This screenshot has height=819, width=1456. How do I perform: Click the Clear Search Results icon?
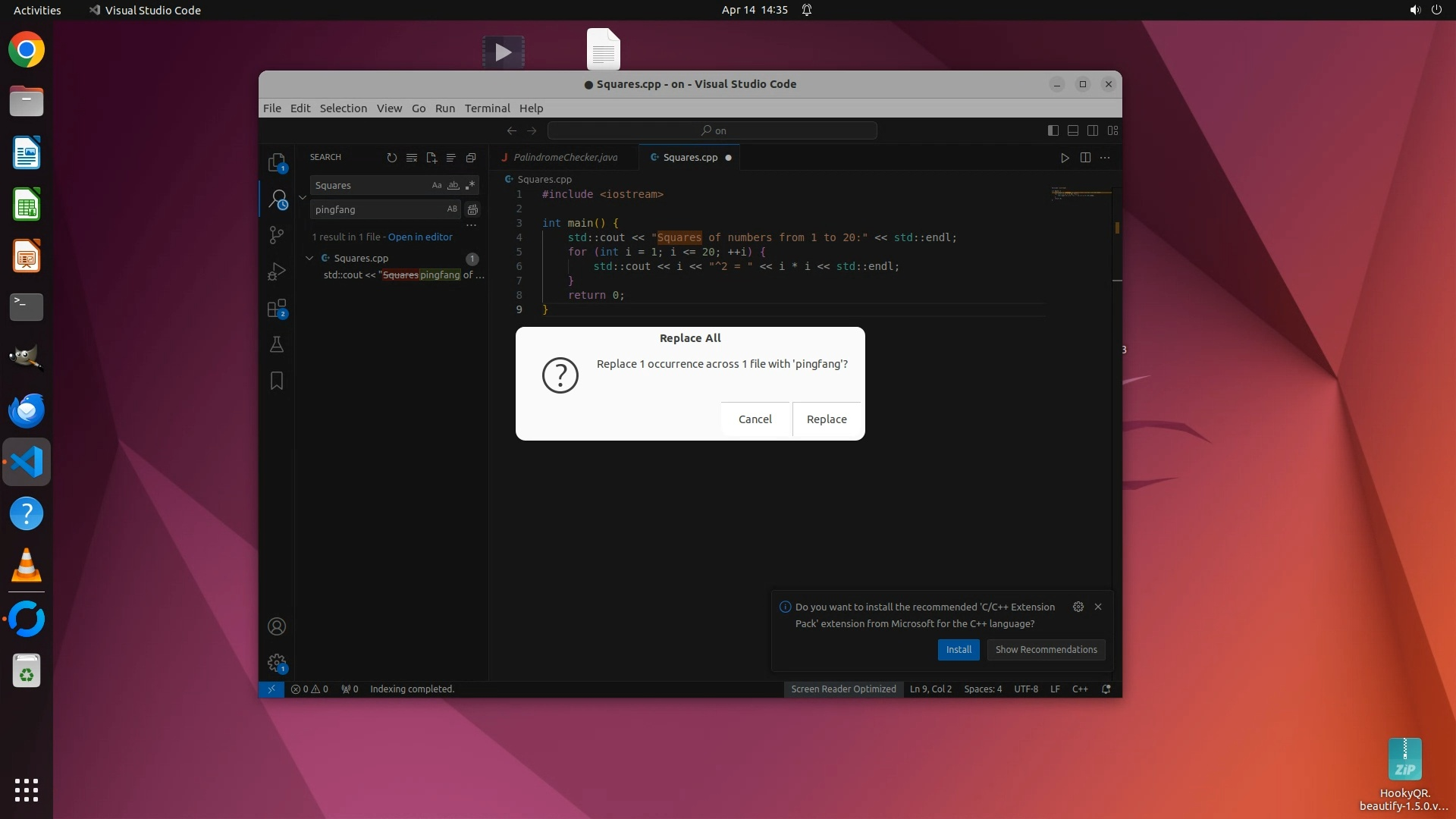tap(411, 158)
